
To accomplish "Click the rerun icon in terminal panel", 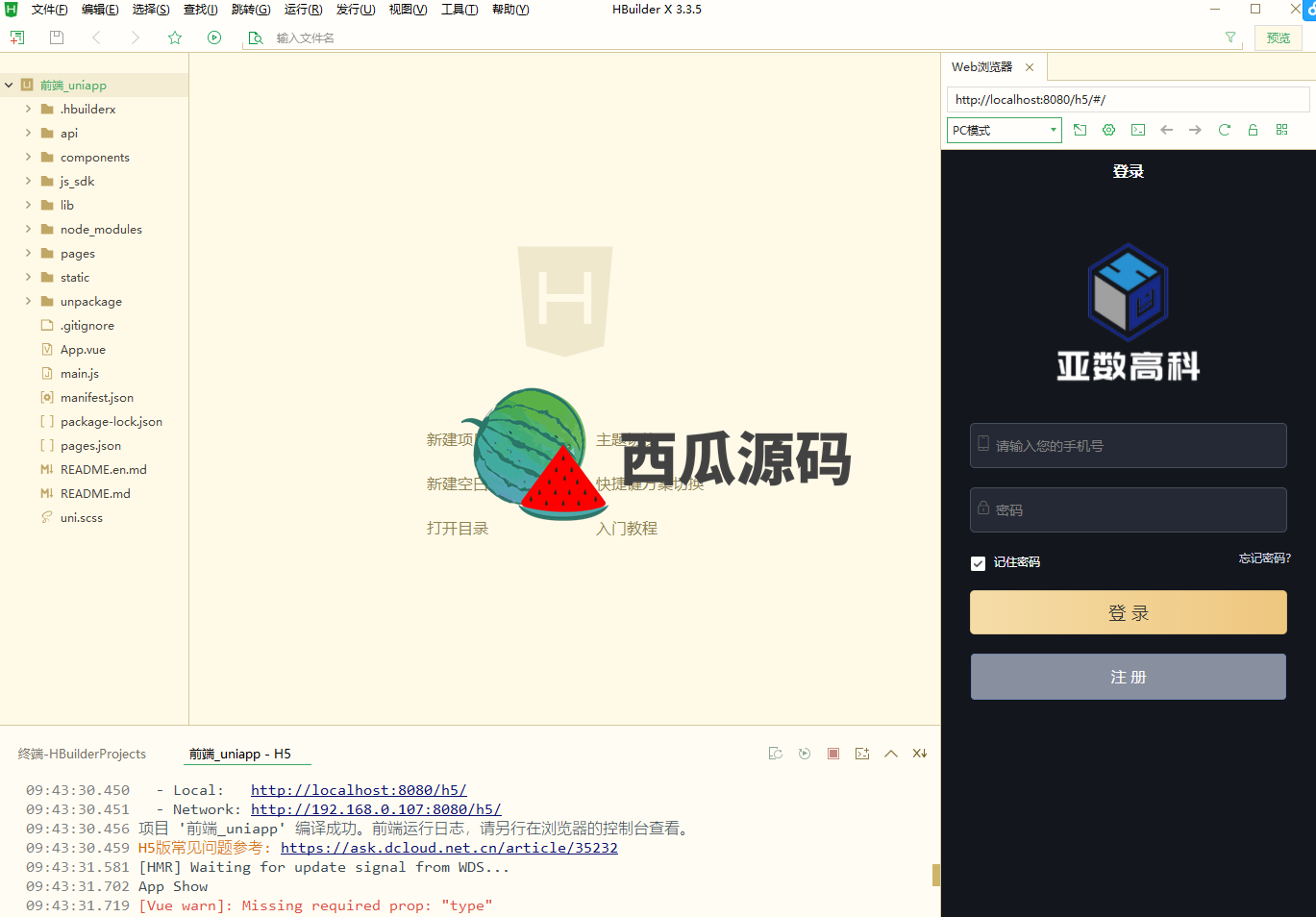I will click(x=805, y=754).
